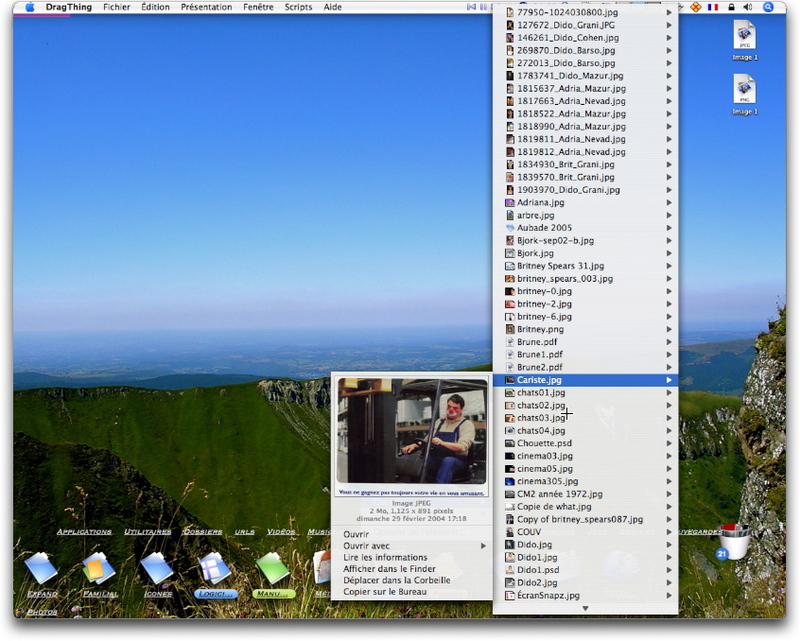Screen dimensions: 800x641
Task: Open the JPEG Image 1 desktop file
Action: pyautogui.click(x=745, y=36)
